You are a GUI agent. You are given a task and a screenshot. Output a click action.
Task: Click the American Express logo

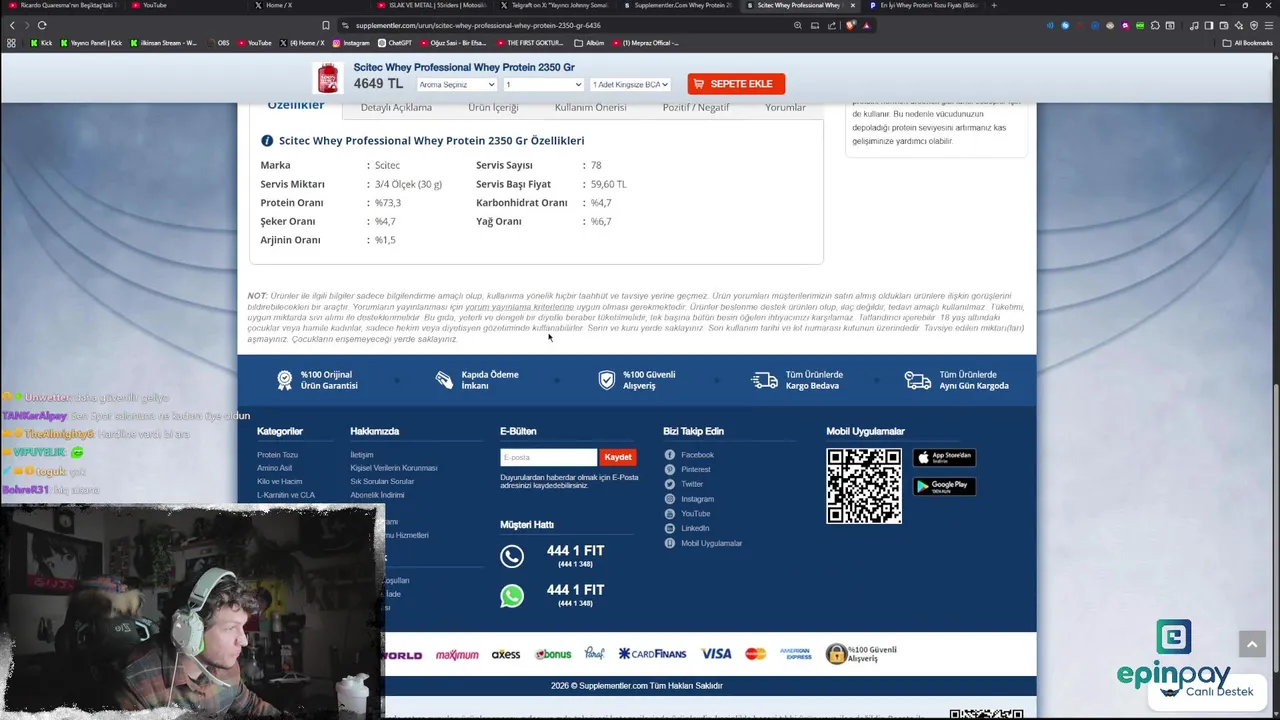796,654
